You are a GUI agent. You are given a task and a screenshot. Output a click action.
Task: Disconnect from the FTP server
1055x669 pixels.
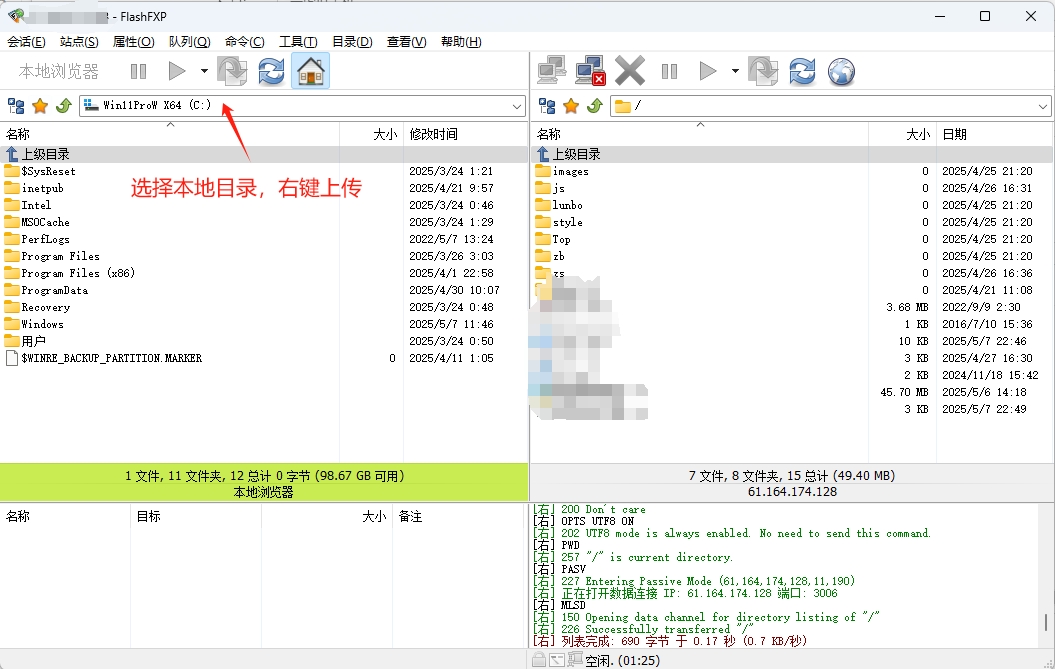[x=592, y=70]
